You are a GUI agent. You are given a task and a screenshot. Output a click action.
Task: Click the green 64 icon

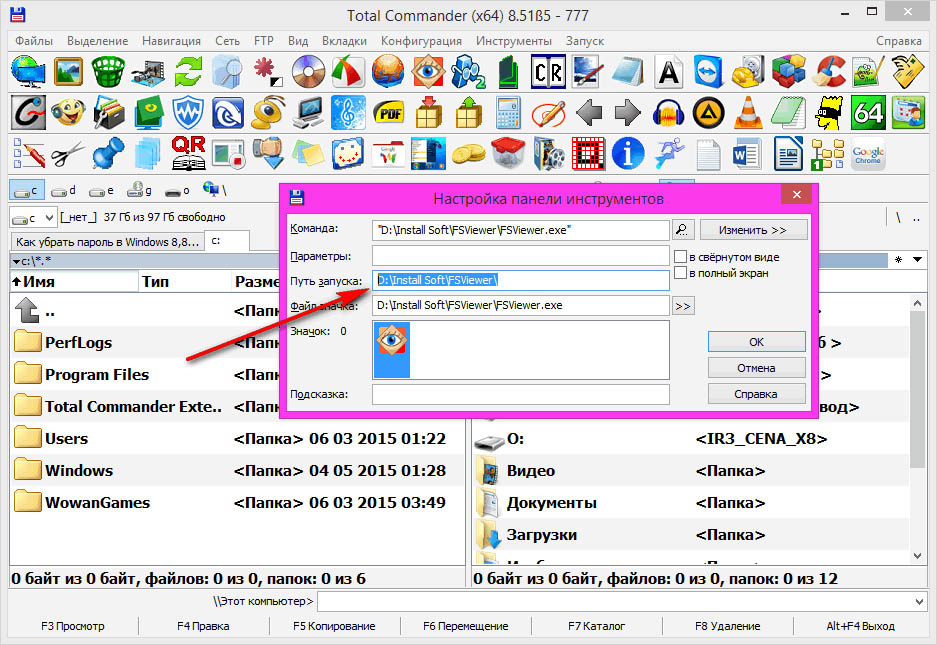(868, 112)
